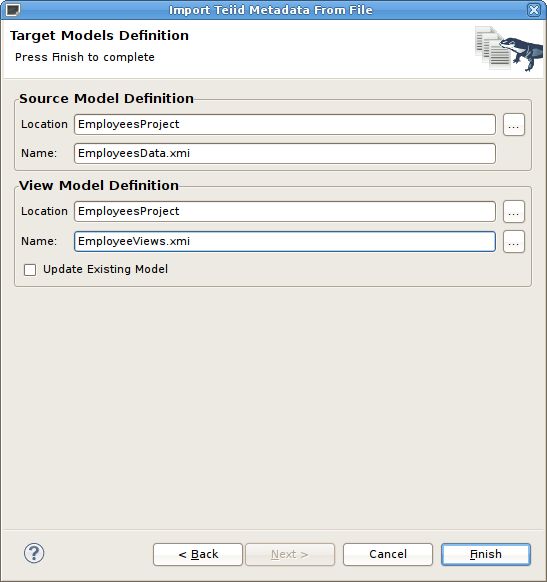
Task: Browse for View Model Location
Action: tap(514, 212)
